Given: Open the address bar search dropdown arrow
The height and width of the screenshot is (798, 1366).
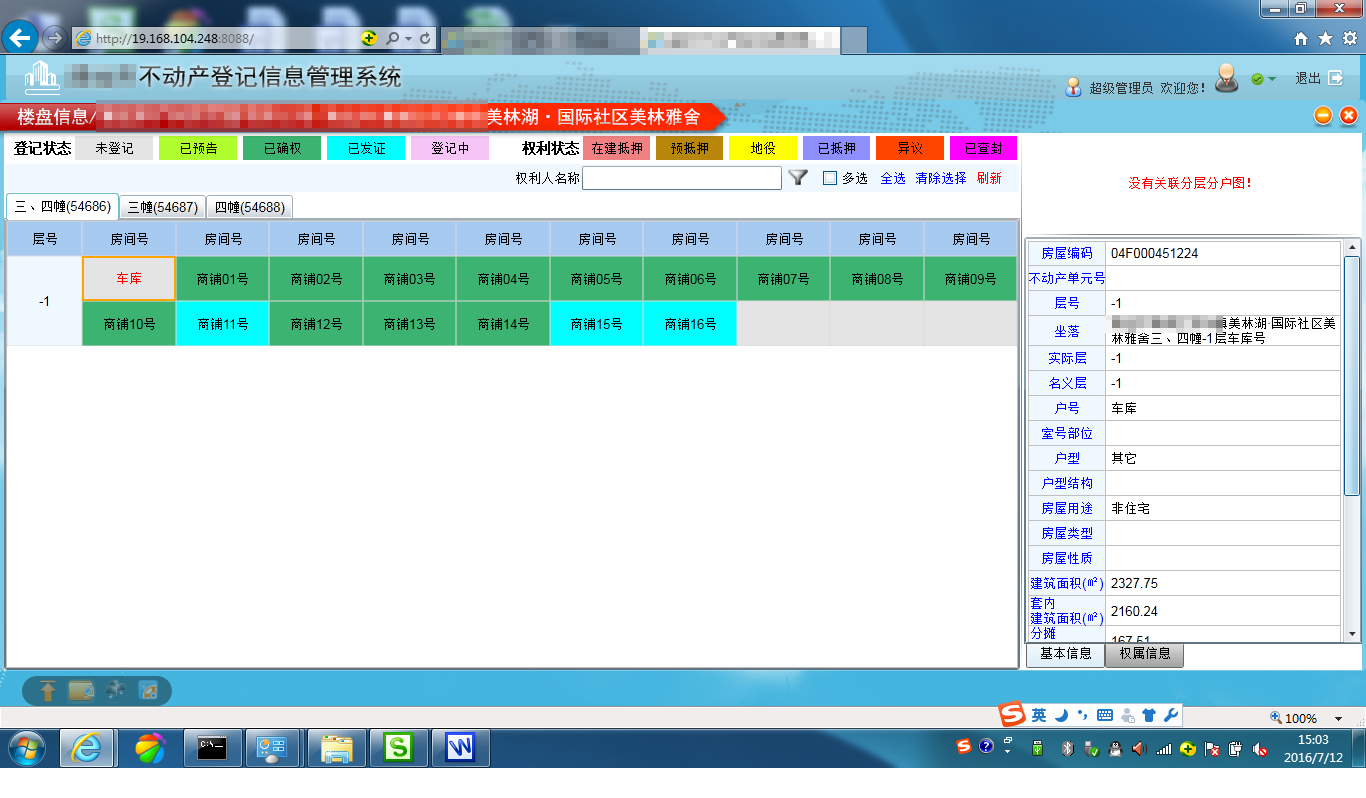Looking at the screenshot, I should (408, 38).
